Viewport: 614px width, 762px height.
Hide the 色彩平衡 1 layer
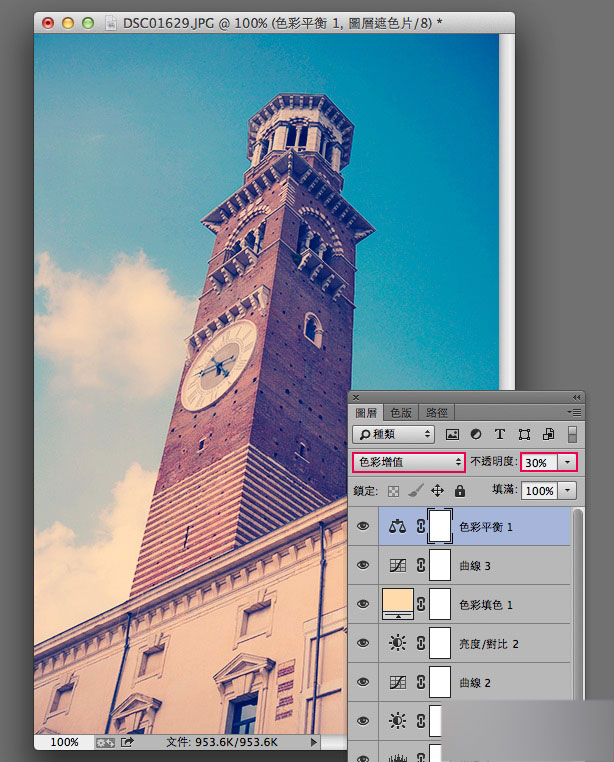[363, 526]
